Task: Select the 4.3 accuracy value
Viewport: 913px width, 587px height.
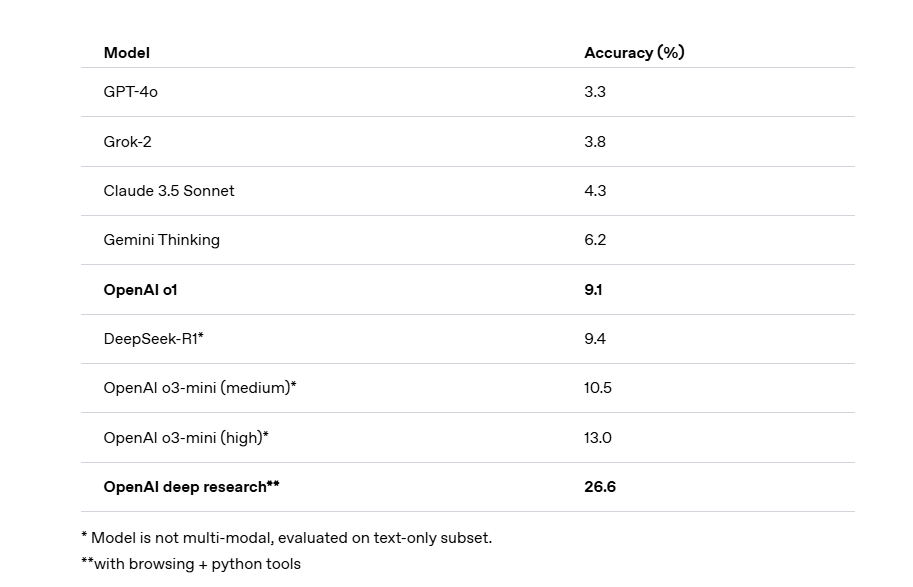Action: click(595, 190)
